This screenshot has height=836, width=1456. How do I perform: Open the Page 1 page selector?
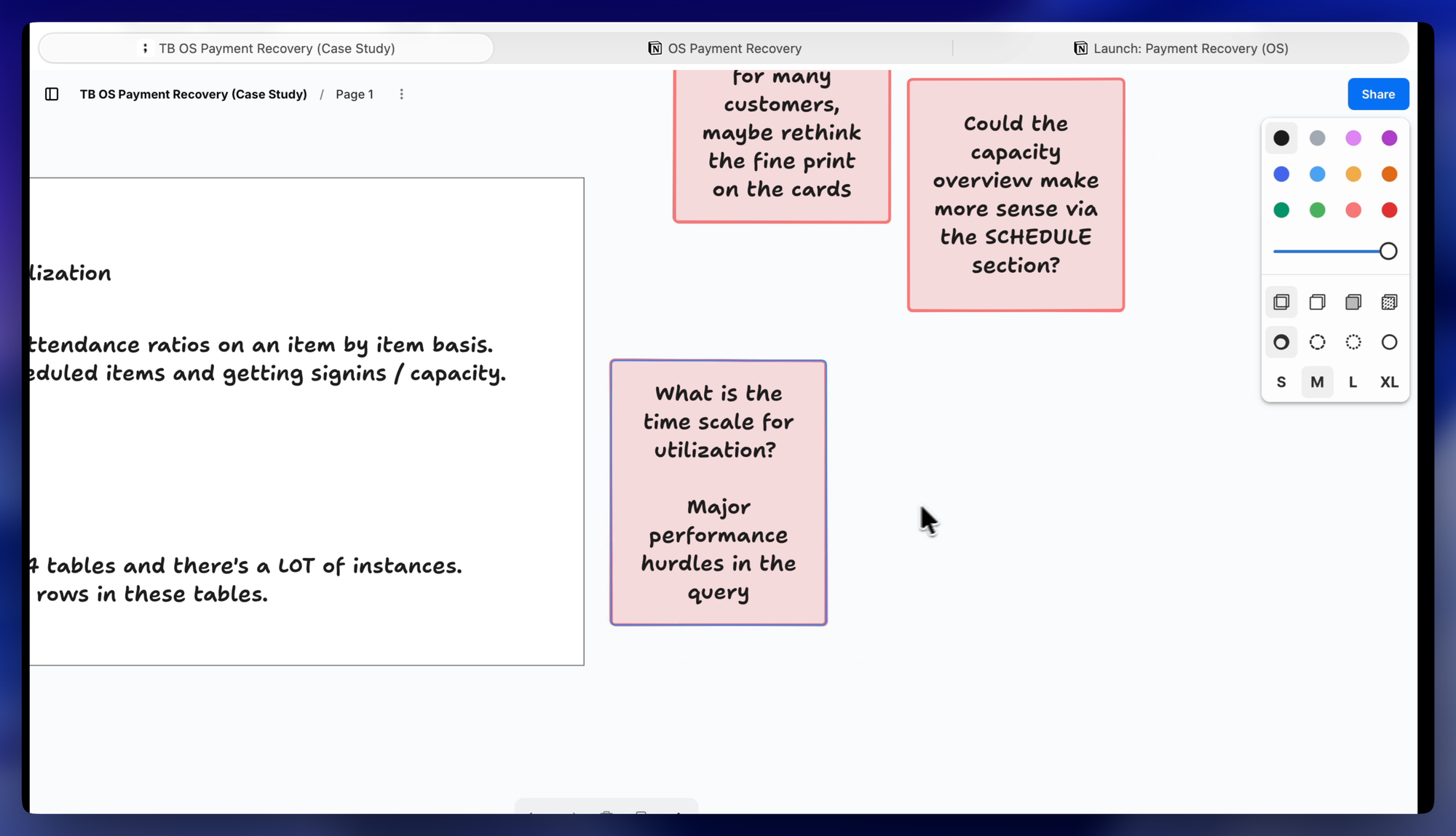[355, 94]
